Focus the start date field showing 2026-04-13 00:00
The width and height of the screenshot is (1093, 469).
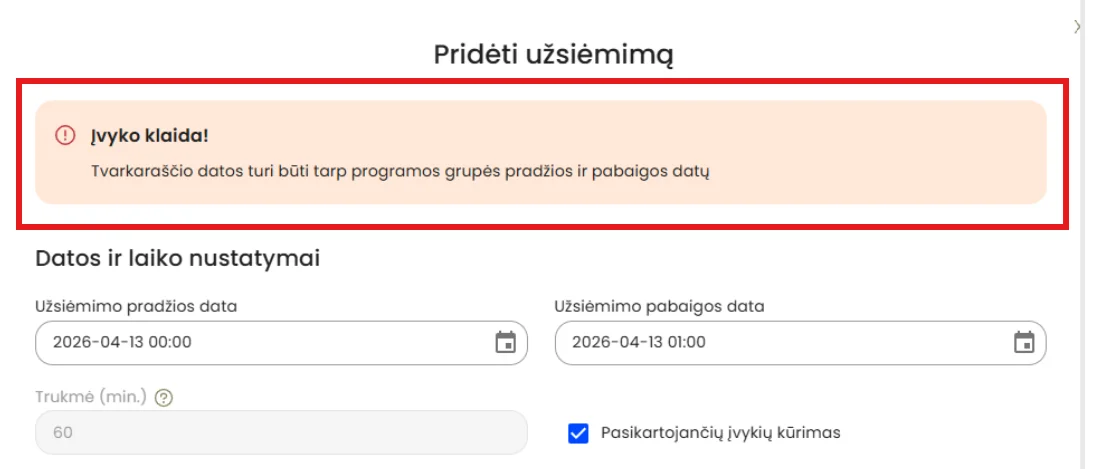click(x=281, y=343)
